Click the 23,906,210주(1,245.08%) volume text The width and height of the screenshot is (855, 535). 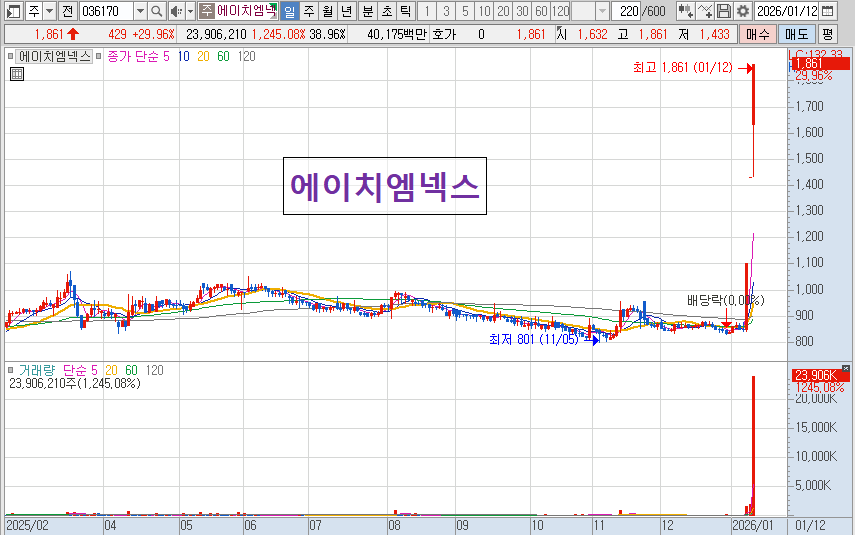click(75, 383)
